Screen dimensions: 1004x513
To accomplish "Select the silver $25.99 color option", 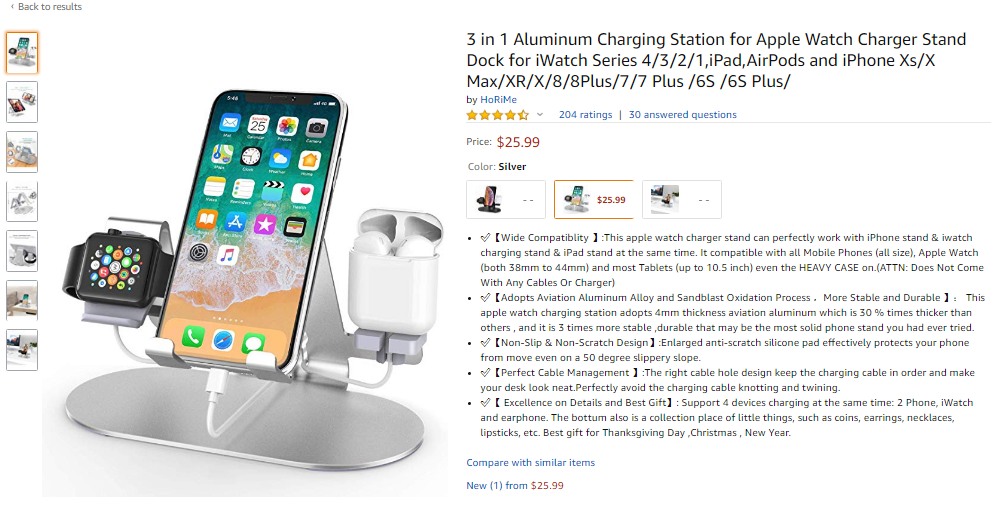I will 594,200.
